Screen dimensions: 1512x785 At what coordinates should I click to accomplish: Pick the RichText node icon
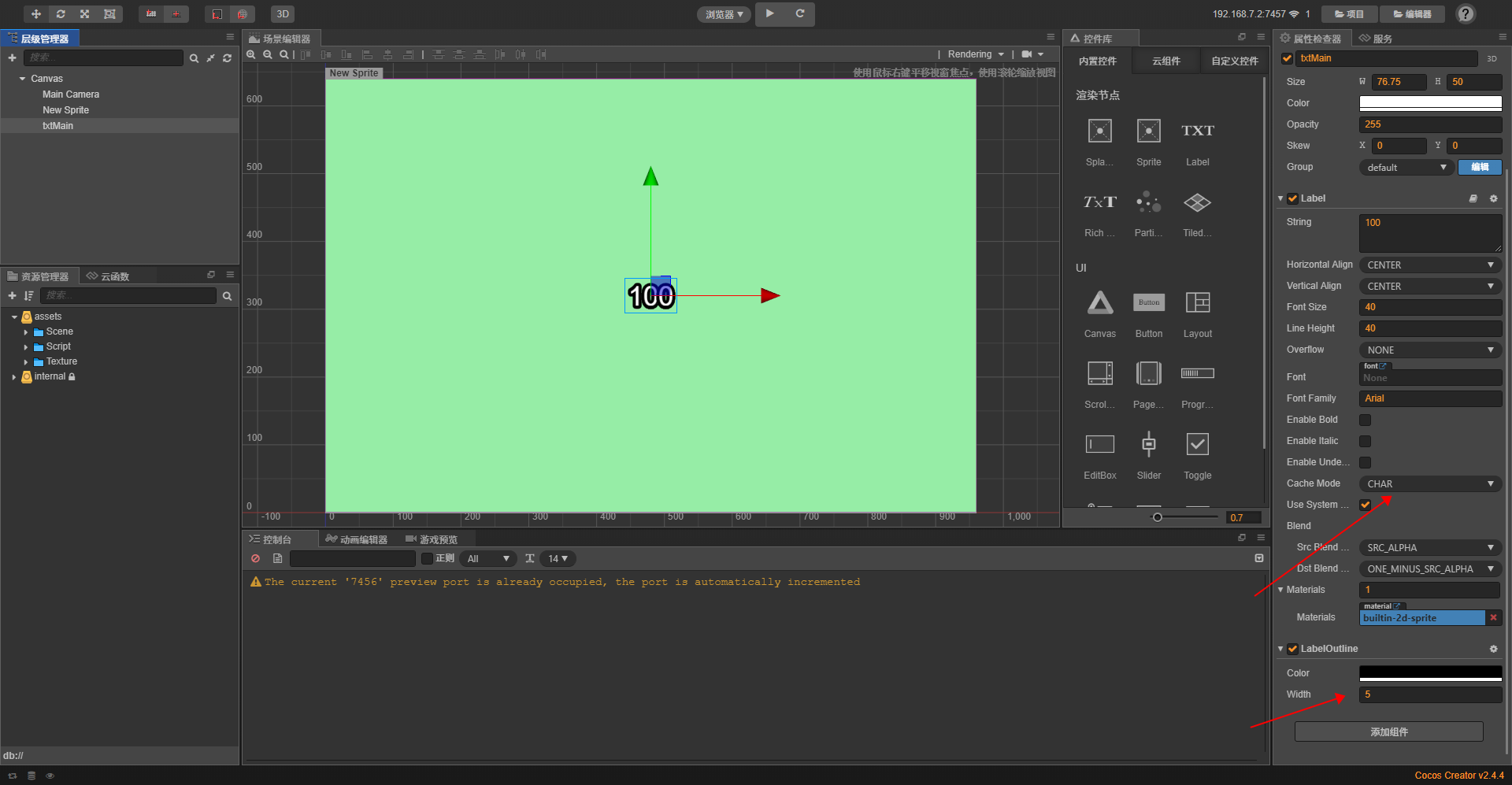click(x=1100, y=202)
